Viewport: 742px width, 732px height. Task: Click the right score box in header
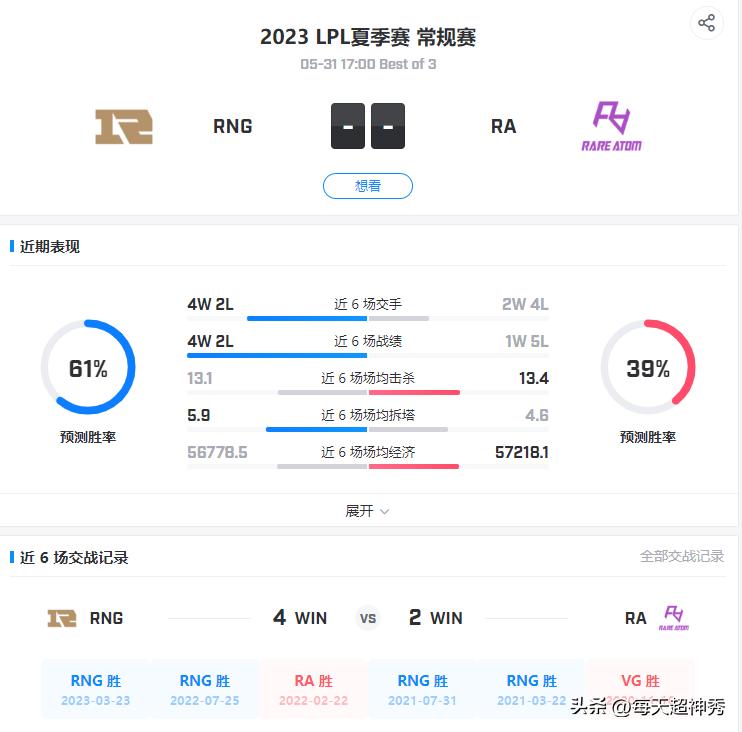388,126
